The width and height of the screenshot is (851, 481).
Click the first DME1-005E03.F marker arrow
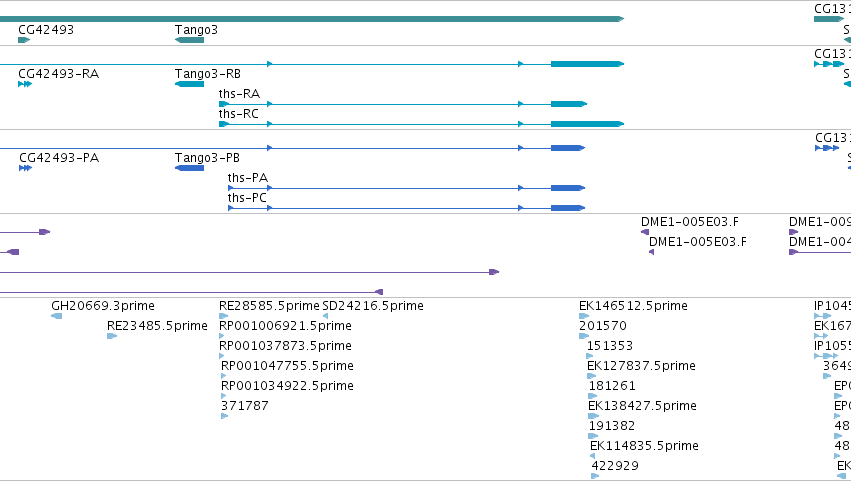645,232
